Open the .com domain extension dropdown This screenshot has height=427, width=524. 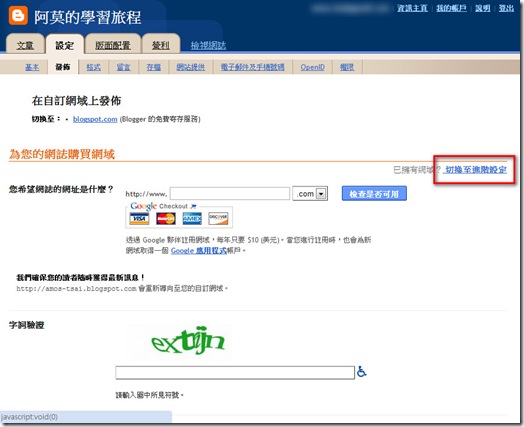[310, 194]
